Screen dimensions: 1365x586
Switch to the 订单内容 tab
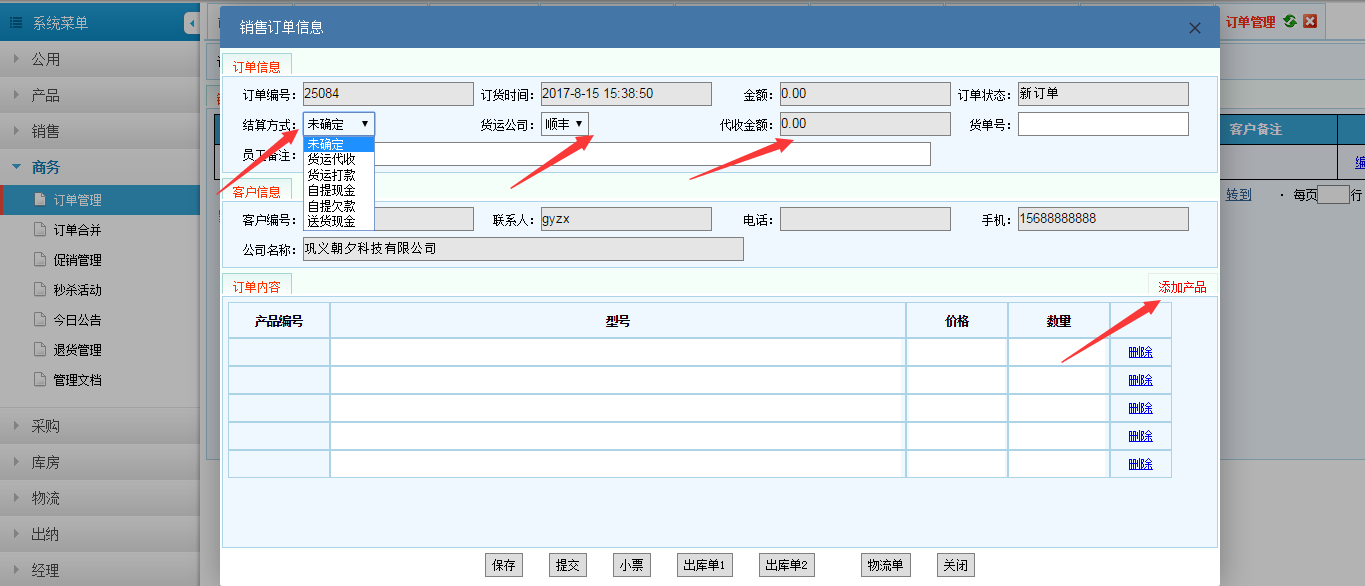click(x=257, y=287)
